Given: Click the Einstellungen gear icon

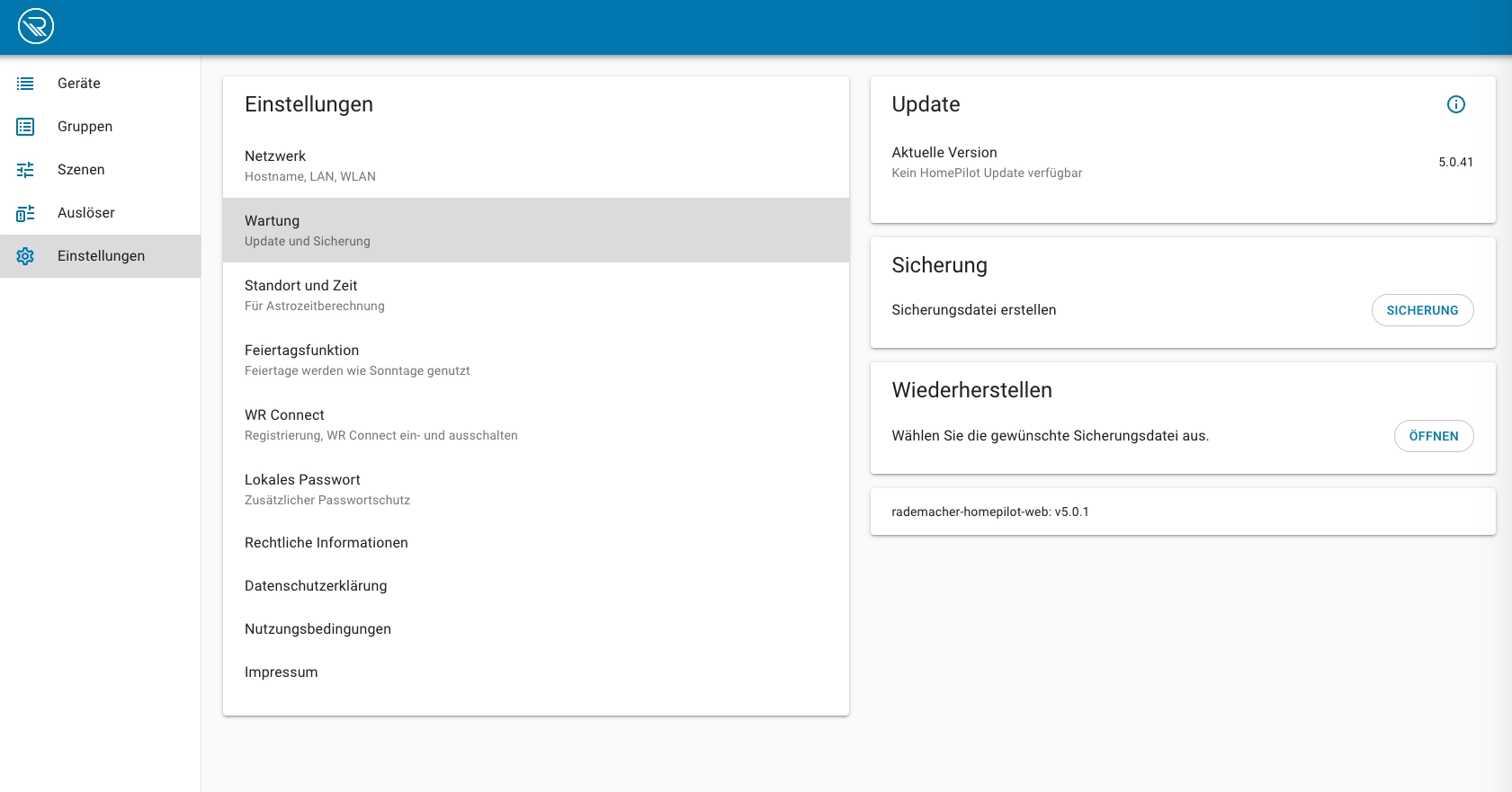Looking at the screenshot, I should coord(25,256).
